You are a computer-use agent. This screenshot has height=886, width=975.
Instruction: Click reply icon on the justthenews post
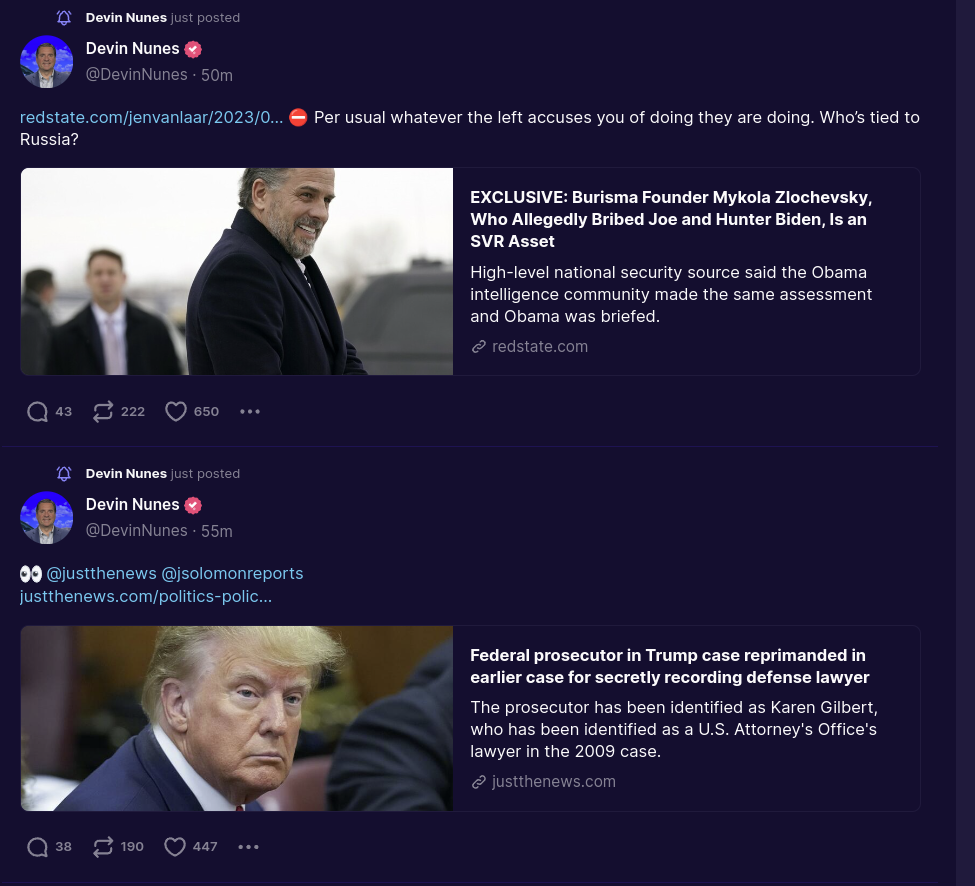tap(37, 847)
